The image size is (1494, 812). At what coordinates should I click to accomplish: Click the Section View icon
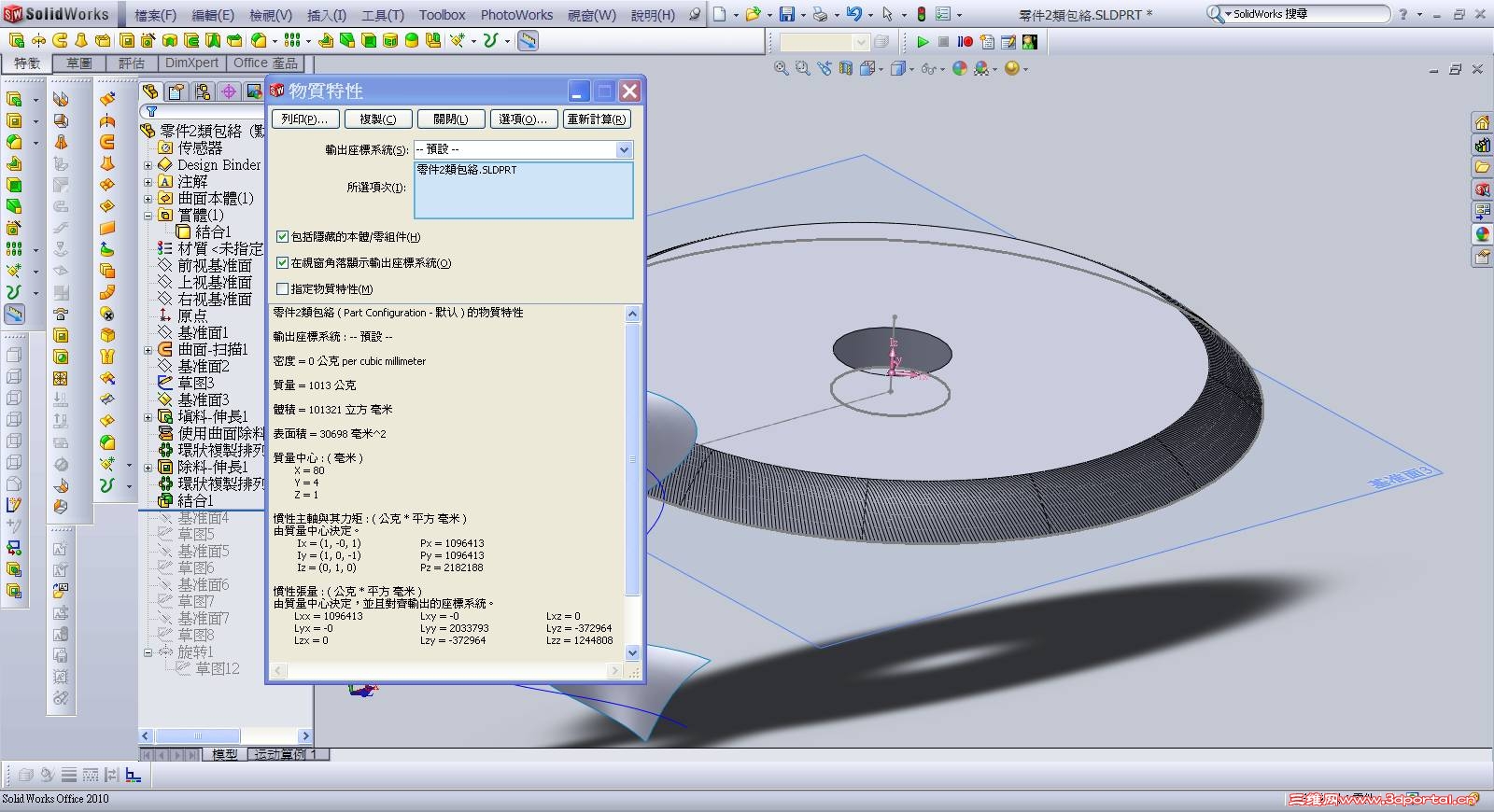845,68
